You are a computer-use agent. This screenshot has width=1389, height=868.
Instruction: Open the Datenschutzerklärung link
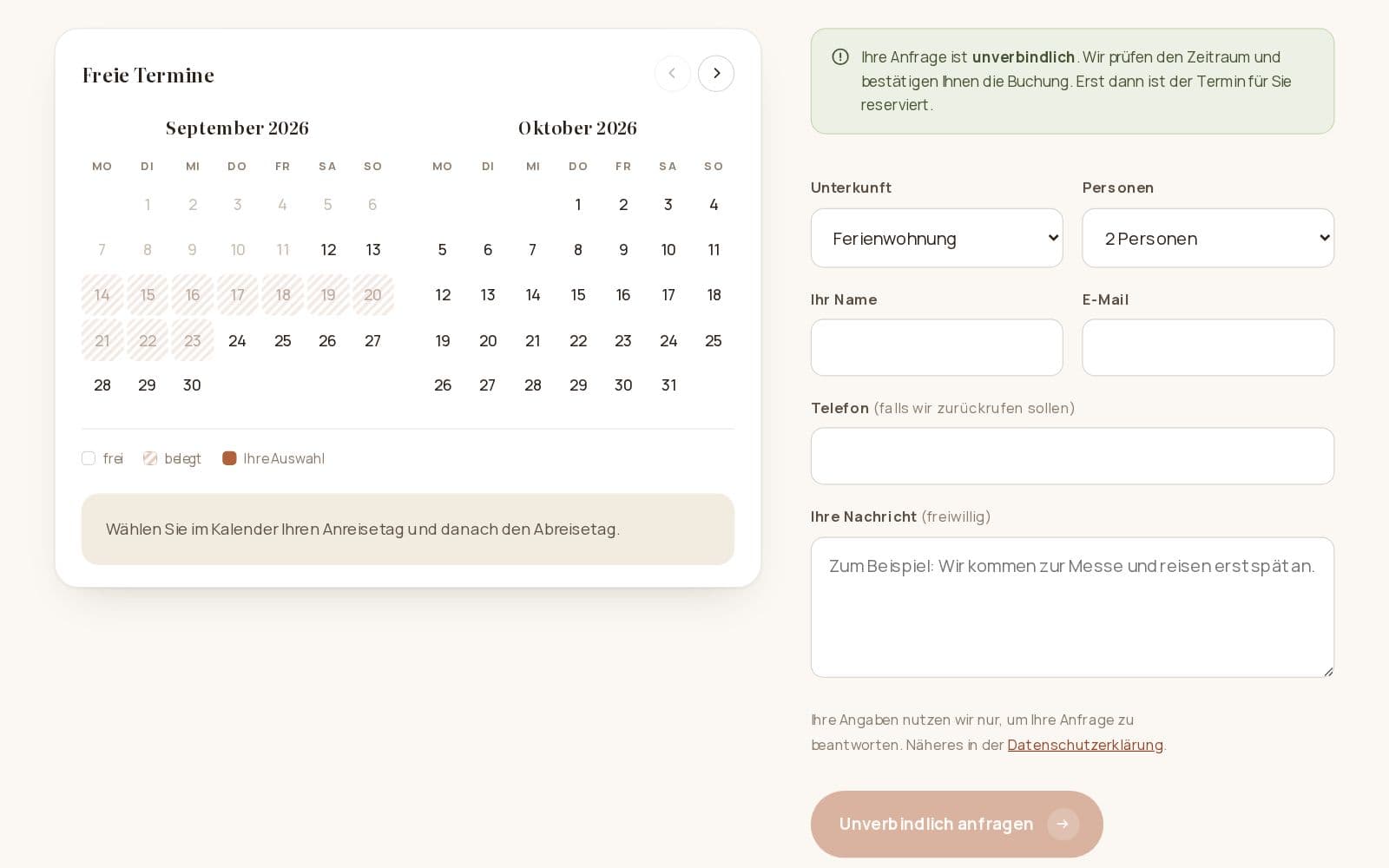click(x=1085, y=745)
